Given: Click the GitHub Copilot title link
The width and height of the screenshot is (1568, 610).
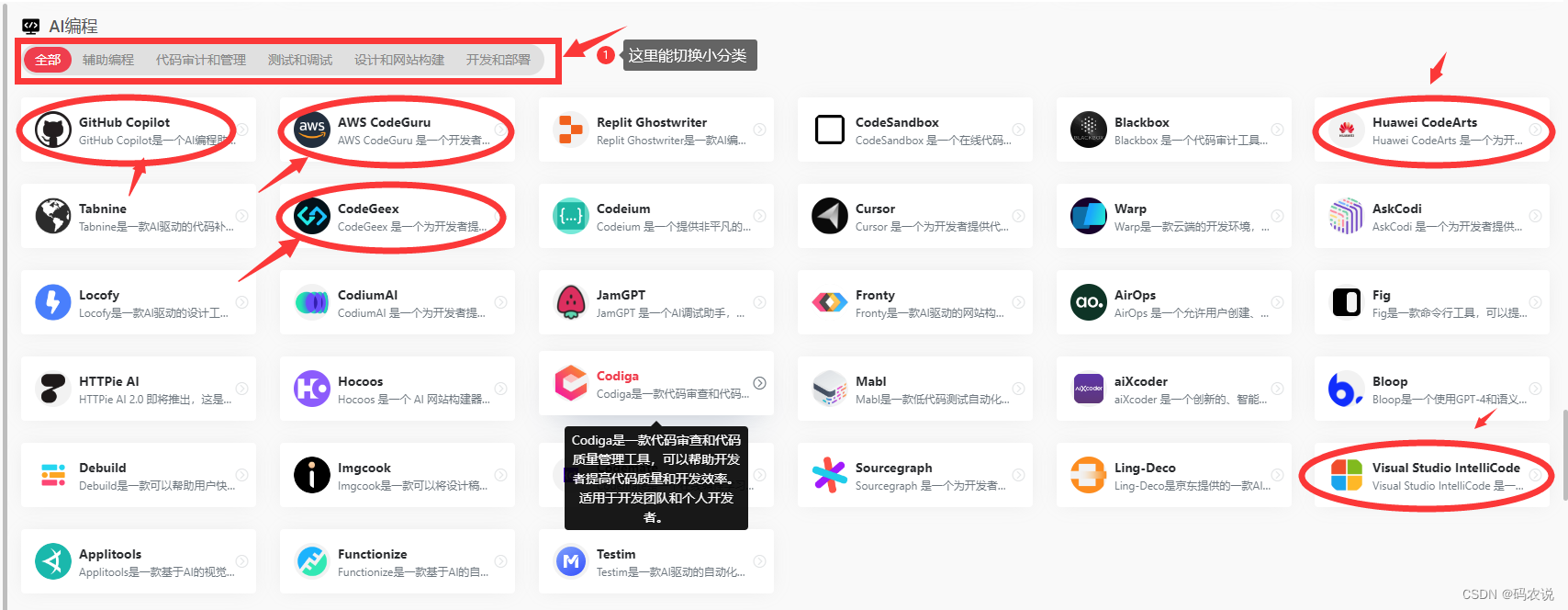Looking at the screenshot, I should tap(124, 122).
